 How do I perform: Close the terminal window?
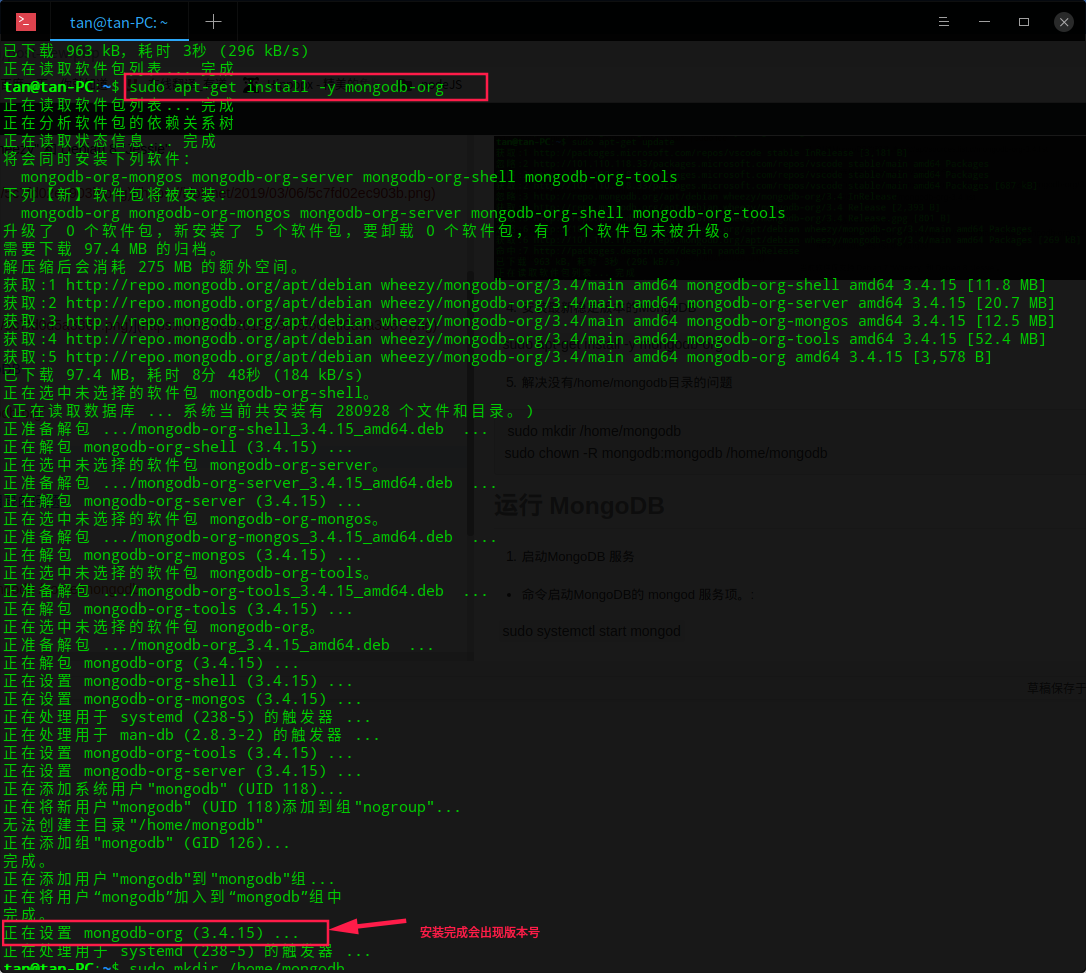1064,22
